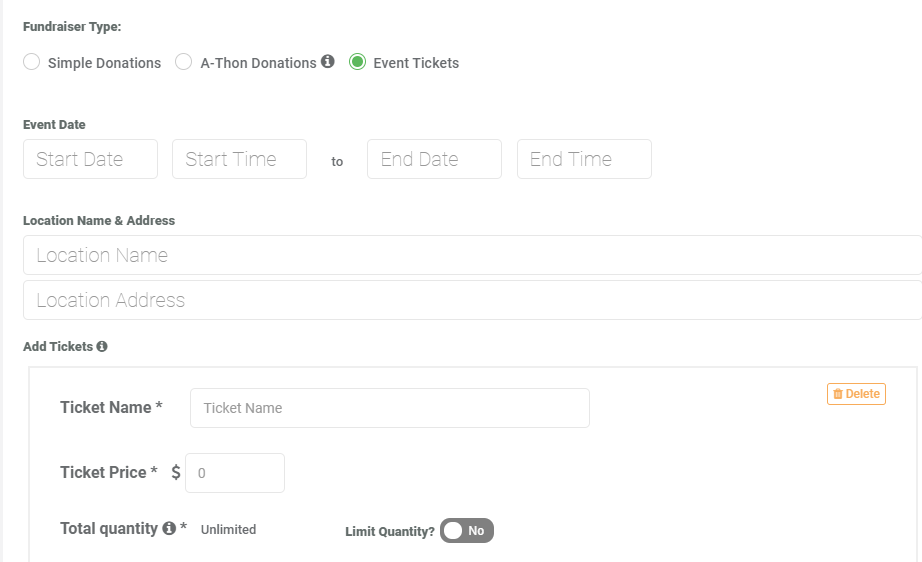Open the End Date picker field
This screenshot has width=922, height=562.
(435, 159)
